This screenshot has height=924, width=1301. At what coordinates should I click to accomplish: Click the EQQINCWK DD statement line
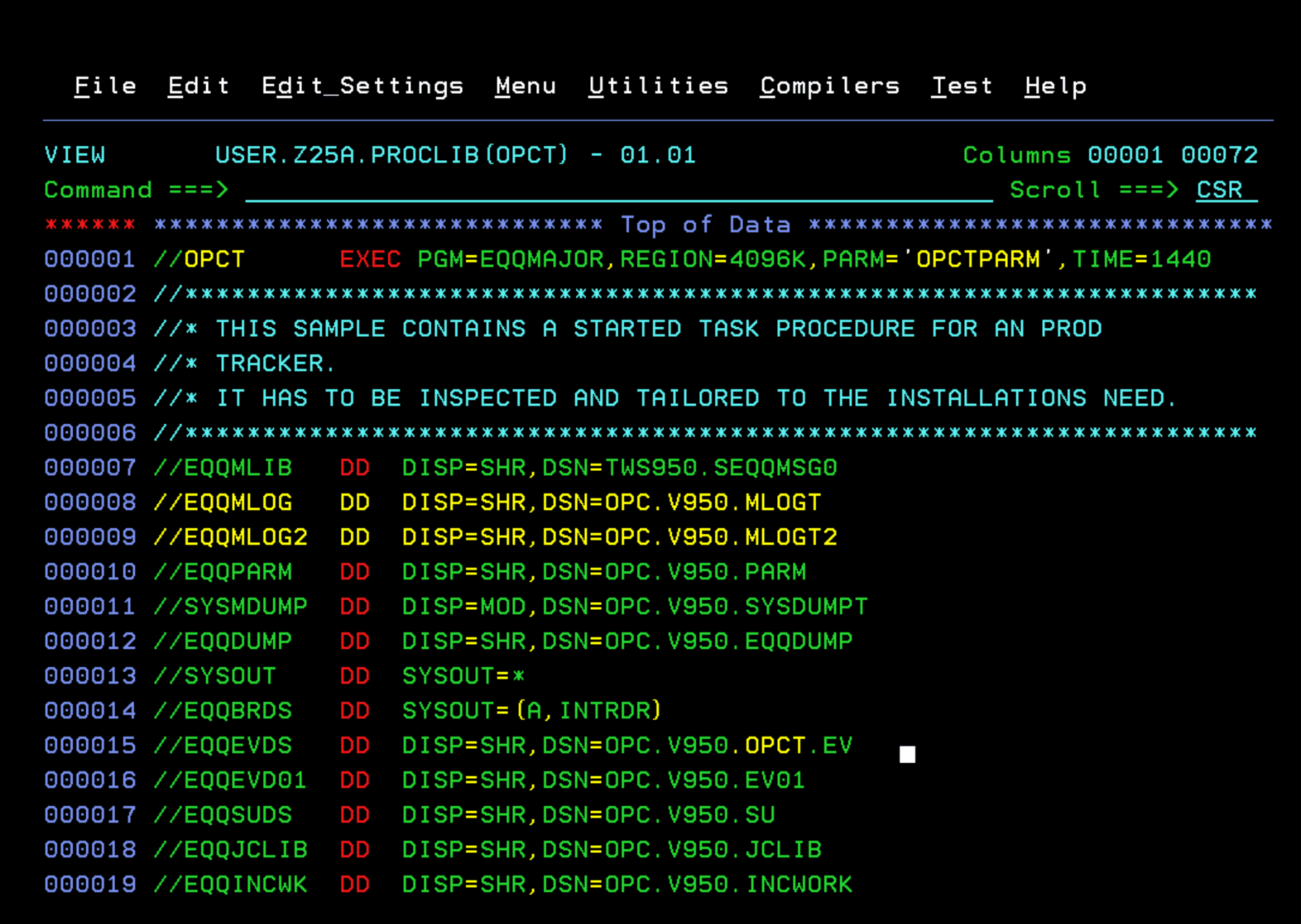tap(479, 884)
